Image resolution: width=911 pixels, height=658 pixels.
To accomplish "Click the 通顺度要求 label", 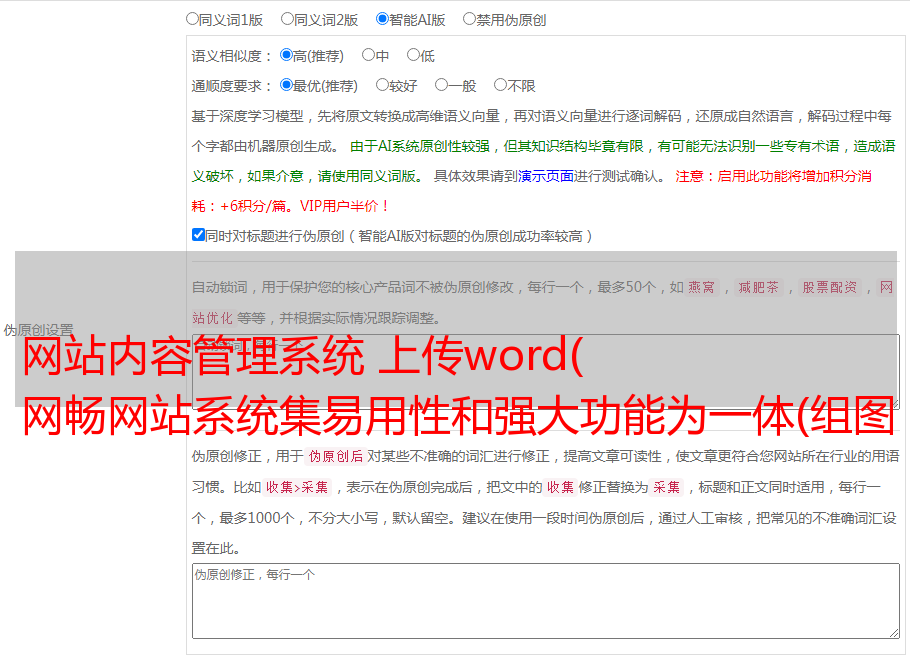I will (x=232, y=86).
